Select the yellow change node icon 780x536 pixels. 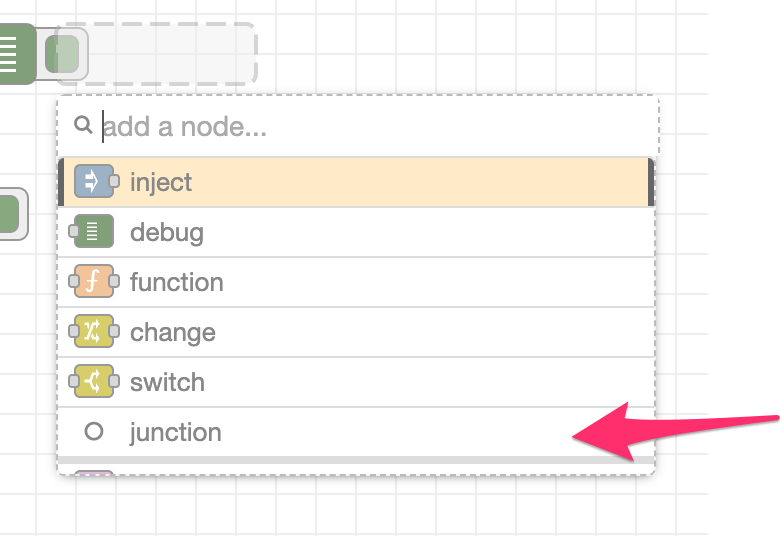[x=94, y=331]
